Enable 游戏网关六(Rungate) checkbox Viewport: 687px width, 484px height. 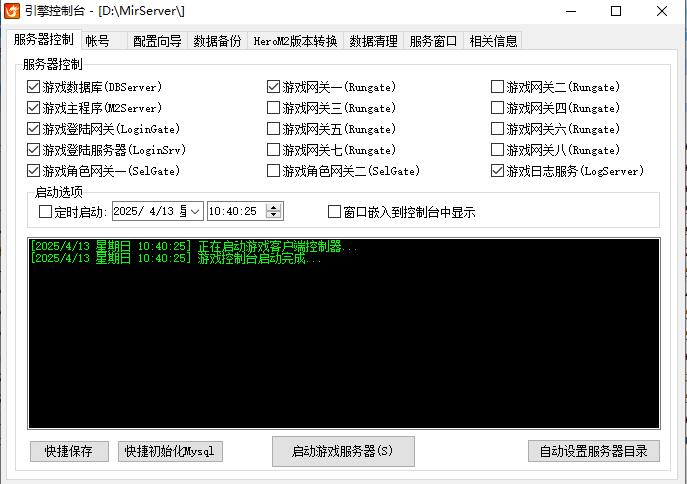click(497, 129)
